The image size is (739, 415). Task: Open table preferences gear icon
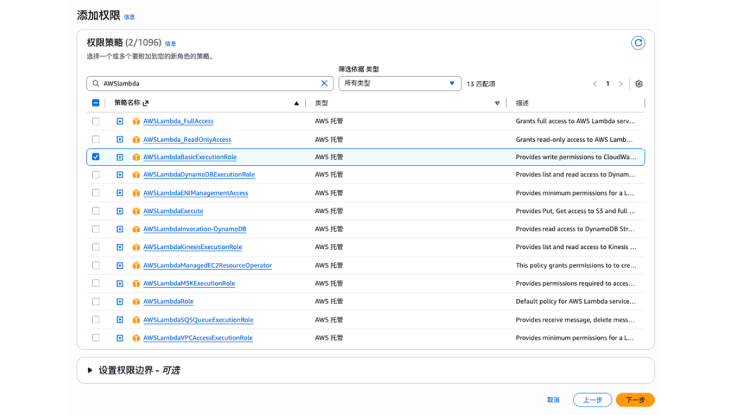pyautogui.click(x=639, y=84)
